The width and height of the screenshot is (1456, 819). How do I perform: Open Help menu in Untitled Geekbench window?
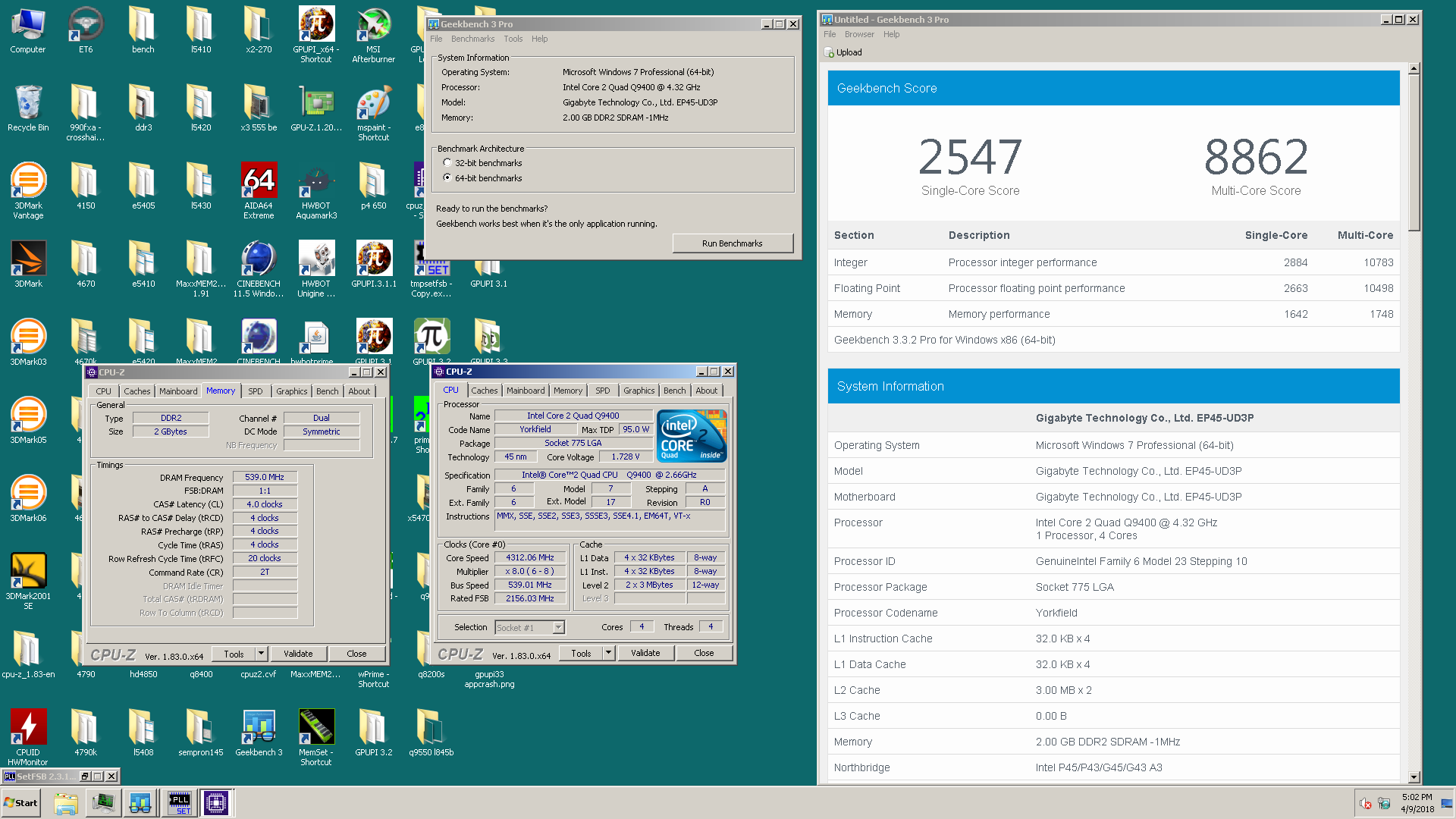(892, 34)
